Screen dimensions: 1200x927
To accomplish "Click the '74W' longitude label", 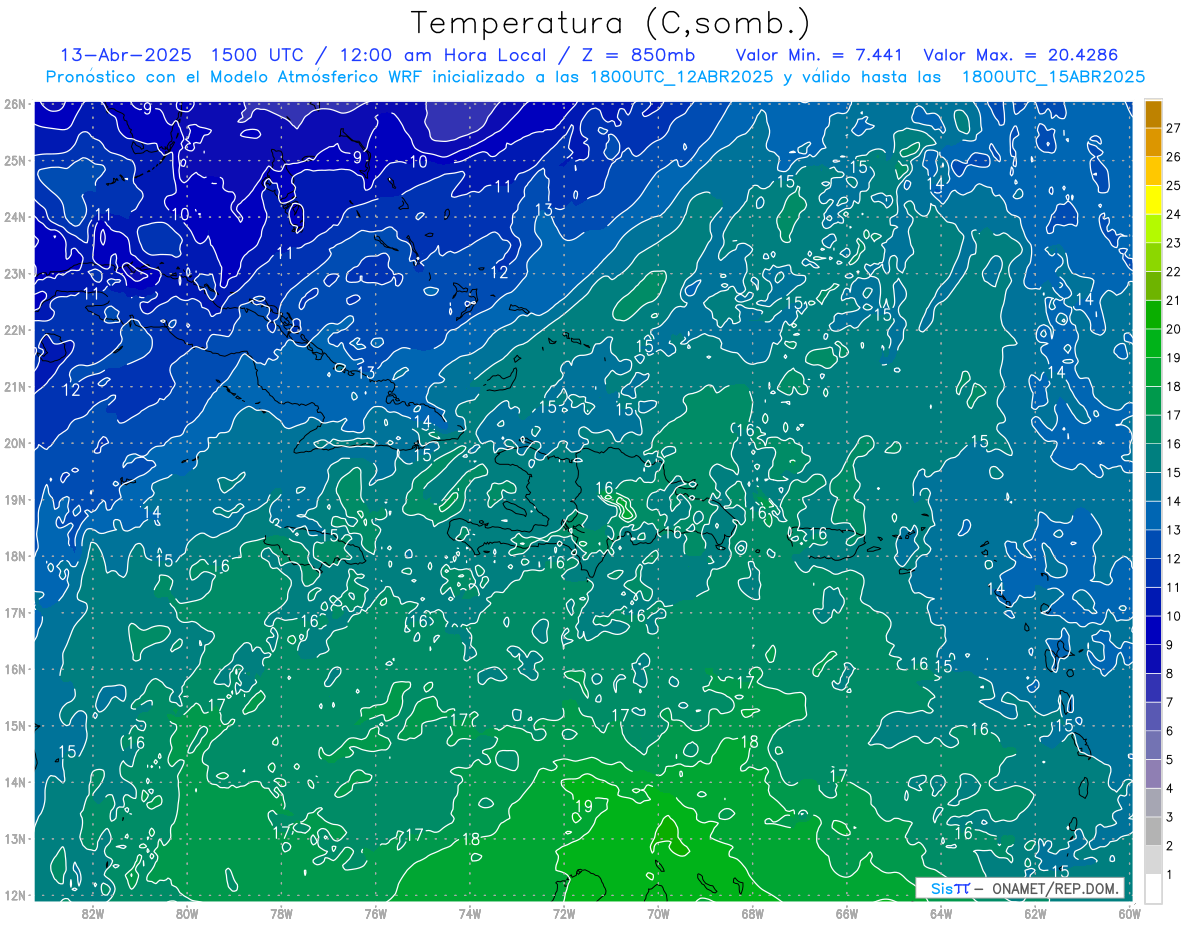I will [x=469, y=912].
